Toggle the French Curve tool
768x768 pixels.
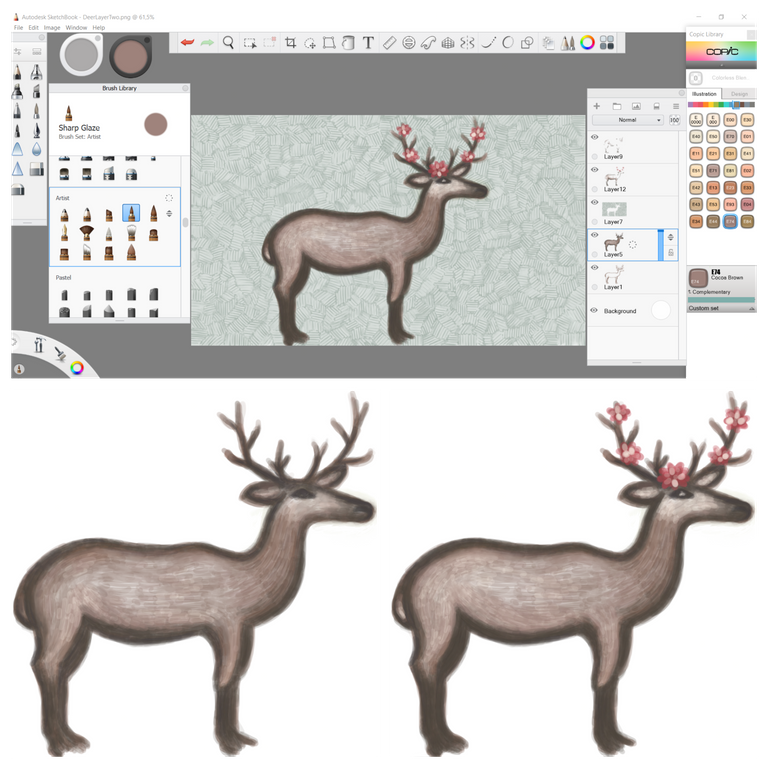tap(428, 43)
